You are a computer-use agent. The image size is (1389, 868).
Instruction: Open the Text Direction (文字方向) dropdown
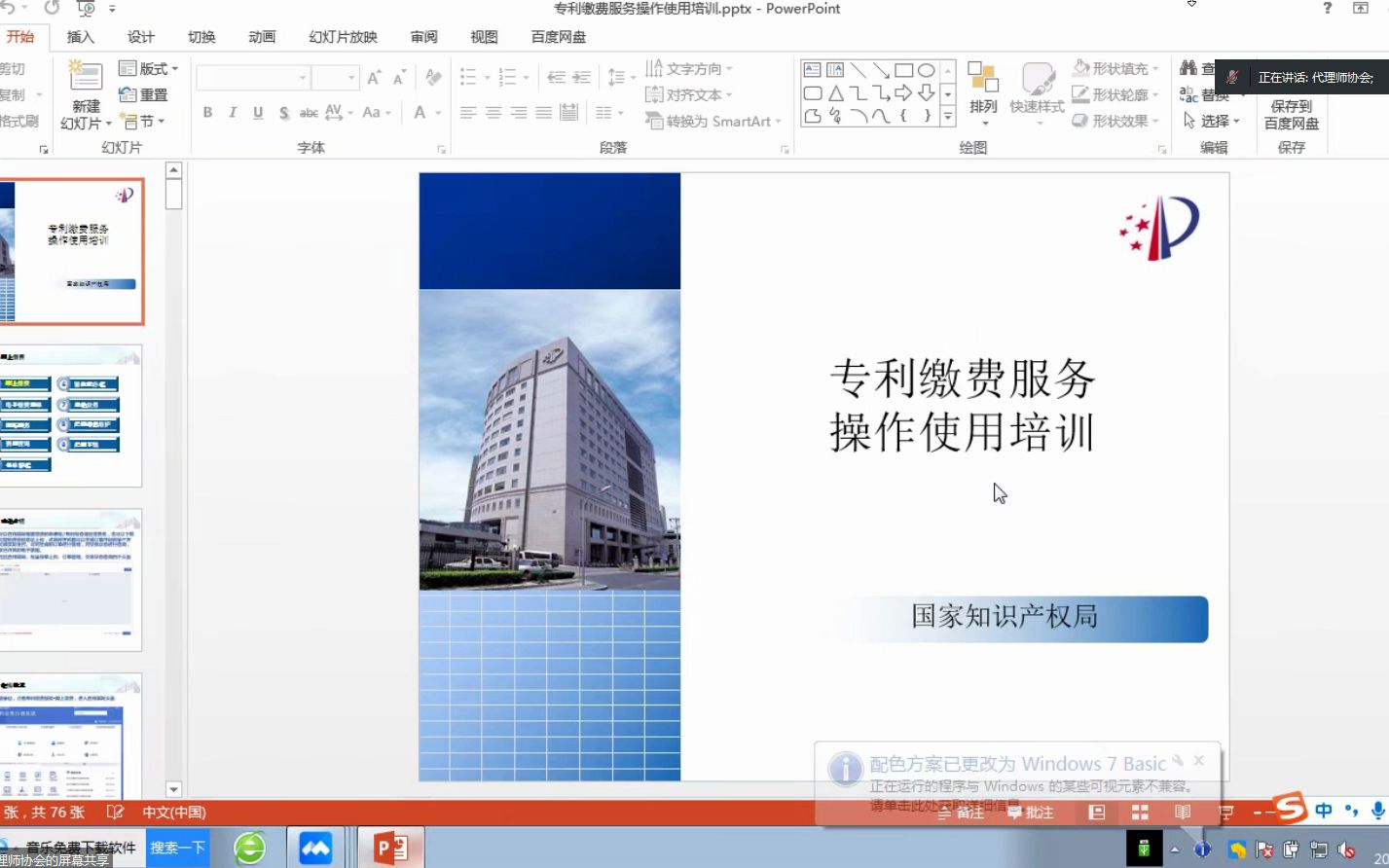tap(689, 69)
